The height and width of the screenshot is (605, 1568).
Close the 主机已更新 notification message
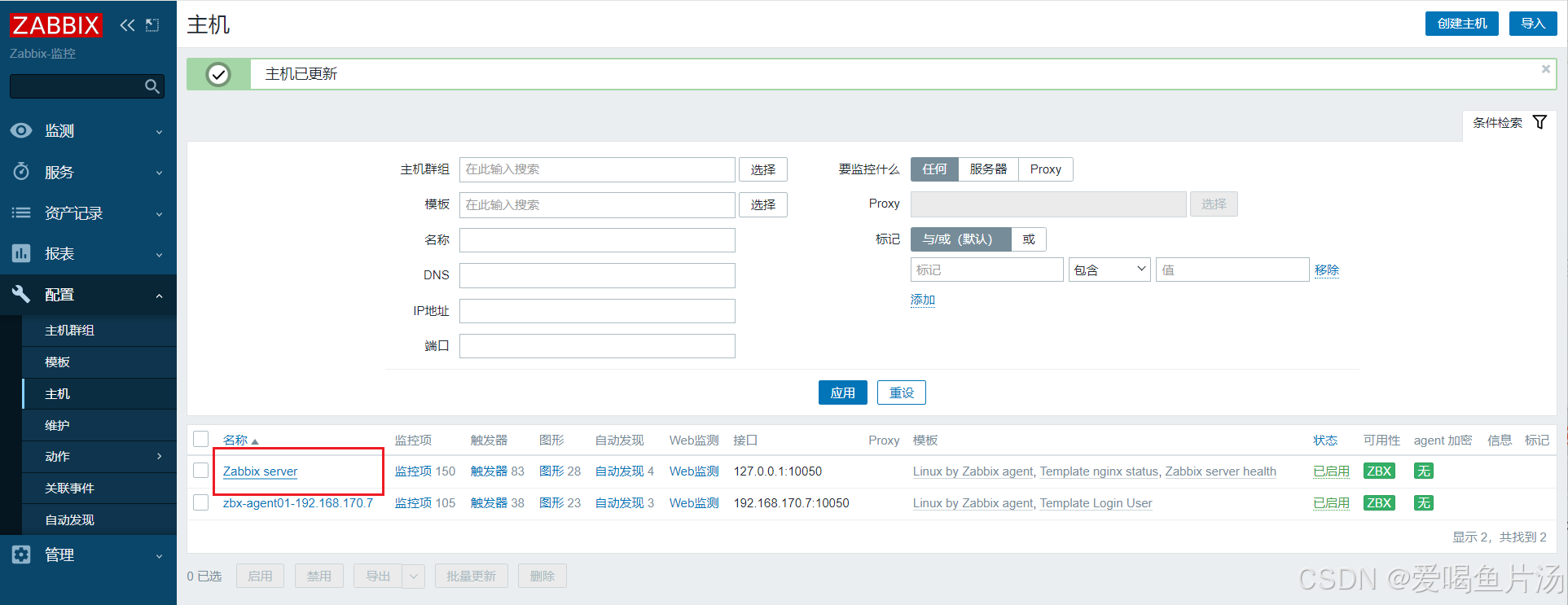tap(1545, 69)
